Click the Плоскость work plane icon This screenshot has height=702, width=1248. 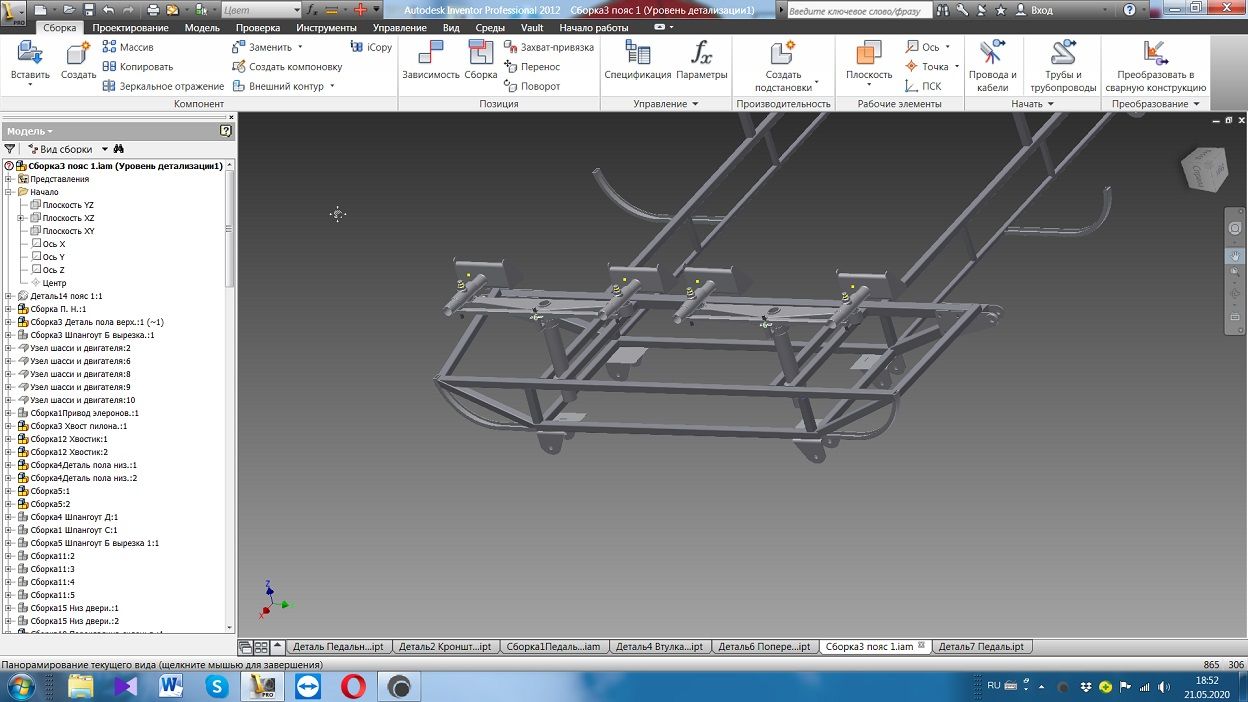[868, 55]
